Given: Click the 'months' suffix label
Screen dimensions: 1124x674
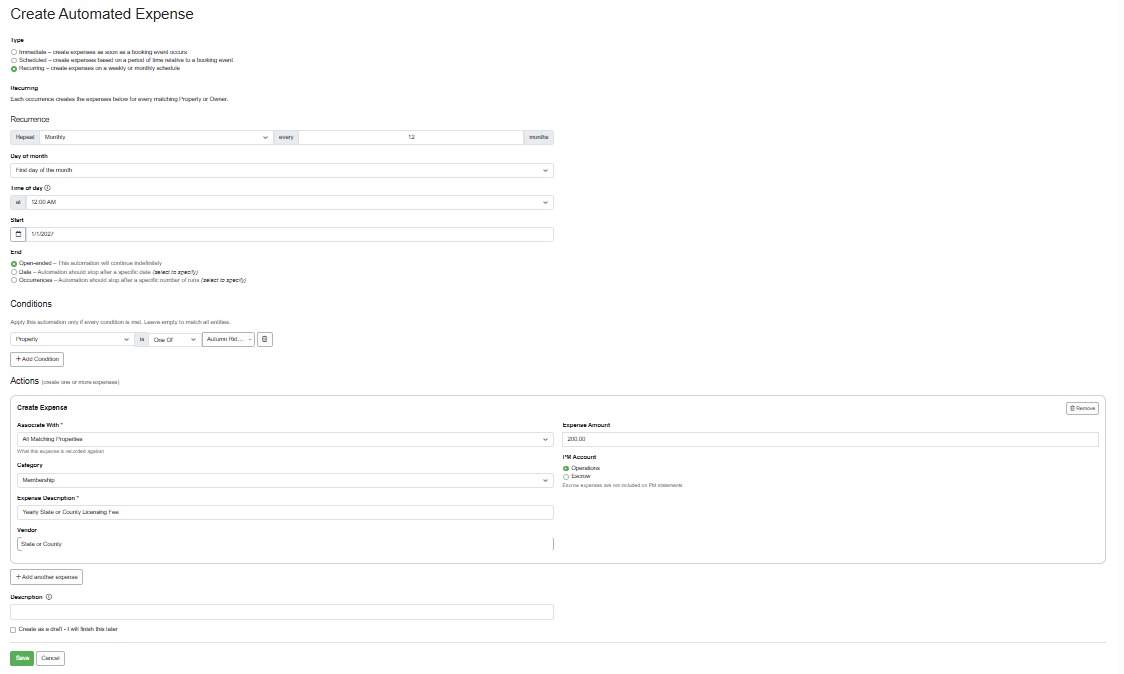Looking at the screenshot, I should [538, 138].
